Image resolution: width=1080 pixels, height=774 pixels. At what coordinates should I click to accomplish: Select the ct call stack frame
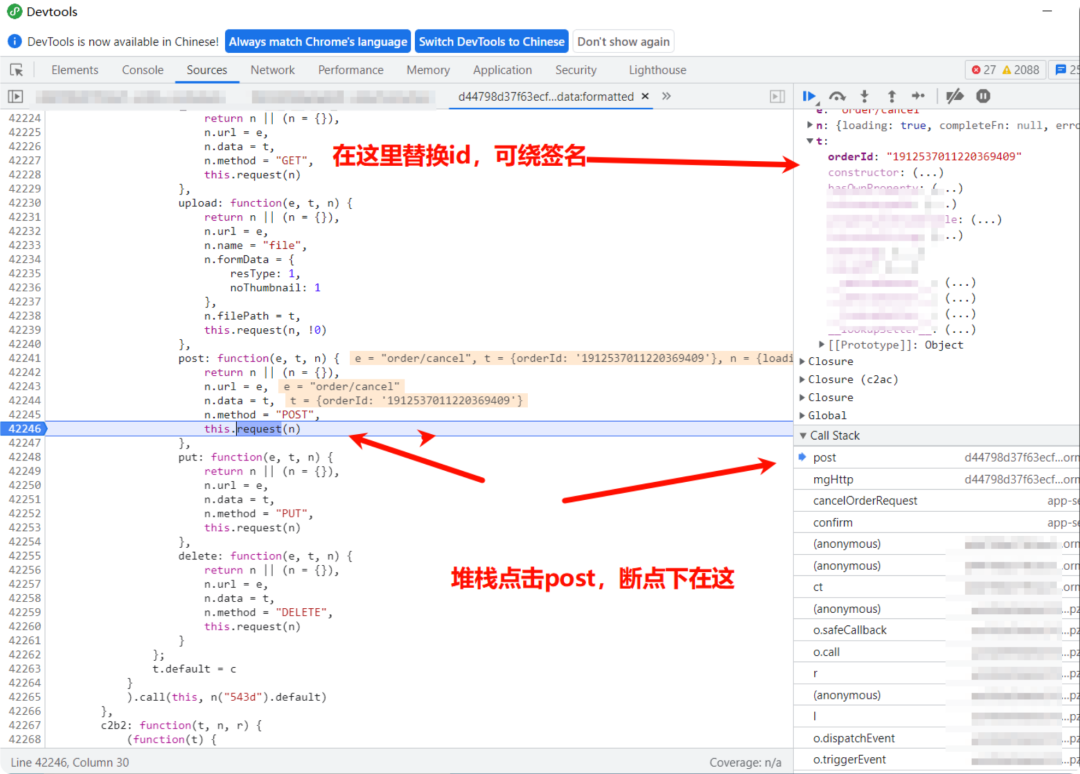tap(937, 587)
